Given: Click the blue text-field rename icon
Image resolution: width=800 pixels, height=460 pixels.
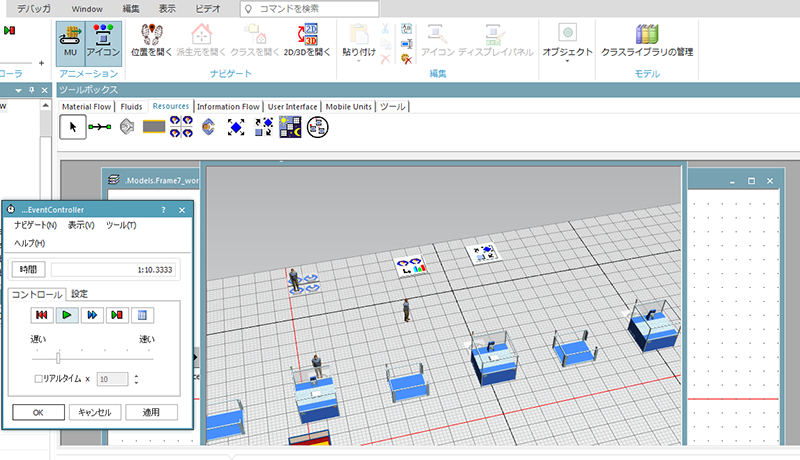Looking at the screenshot, I should click(407, 44).
